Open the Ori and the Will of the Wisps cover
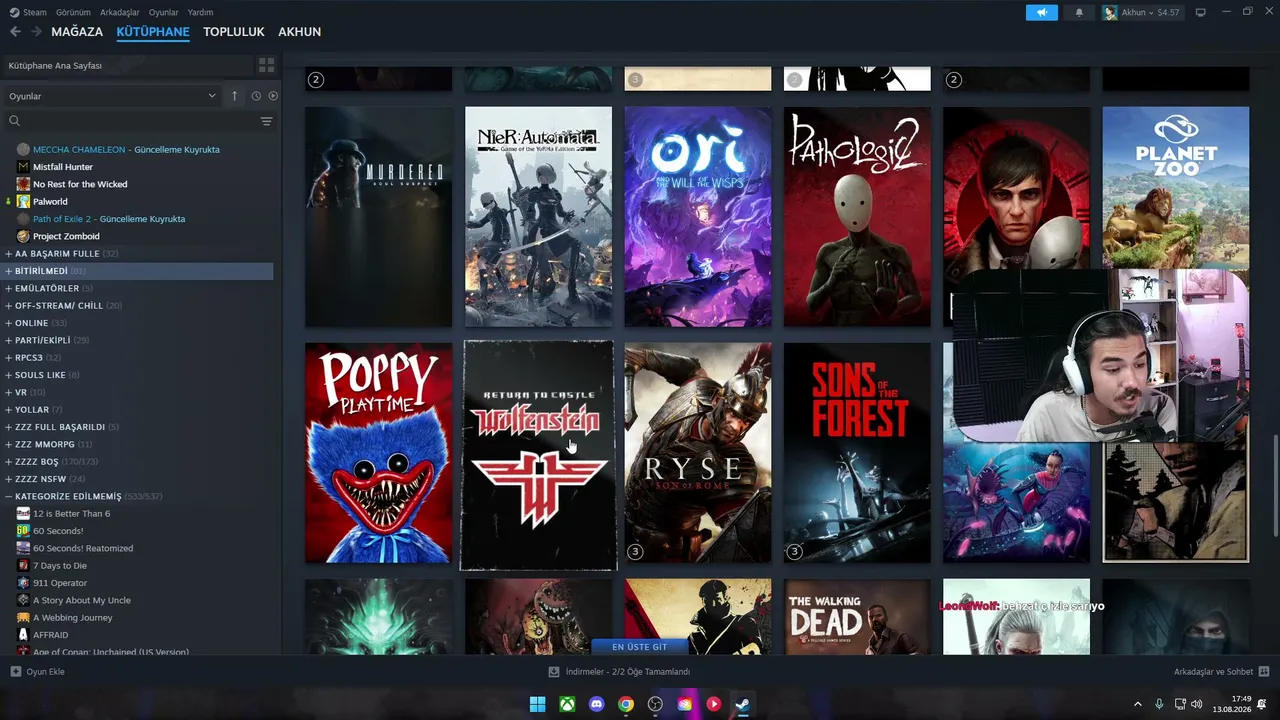The image size is (1280, 720). point(698,217)
